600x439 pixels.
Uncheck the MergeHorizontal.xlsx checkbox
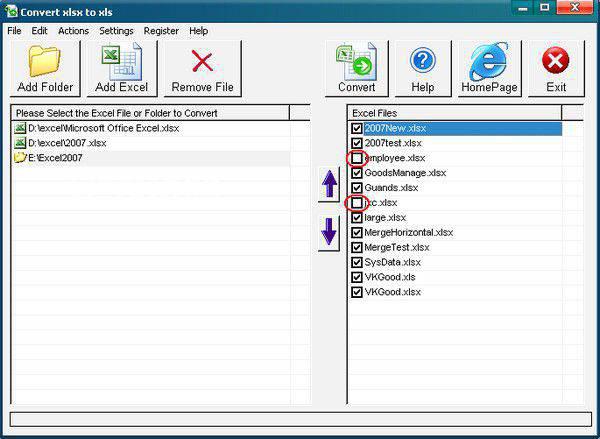pyautogui.click(x=357, y=233)
